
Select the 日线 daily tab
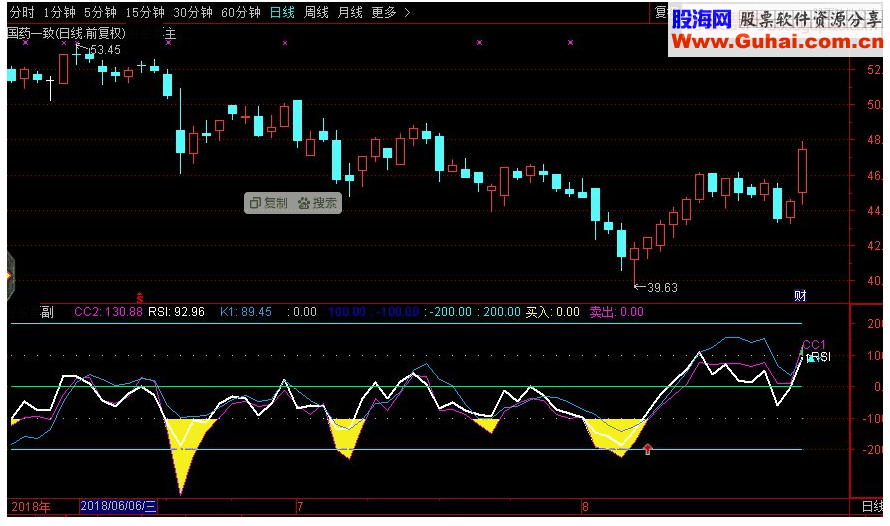tap(282, 12)
